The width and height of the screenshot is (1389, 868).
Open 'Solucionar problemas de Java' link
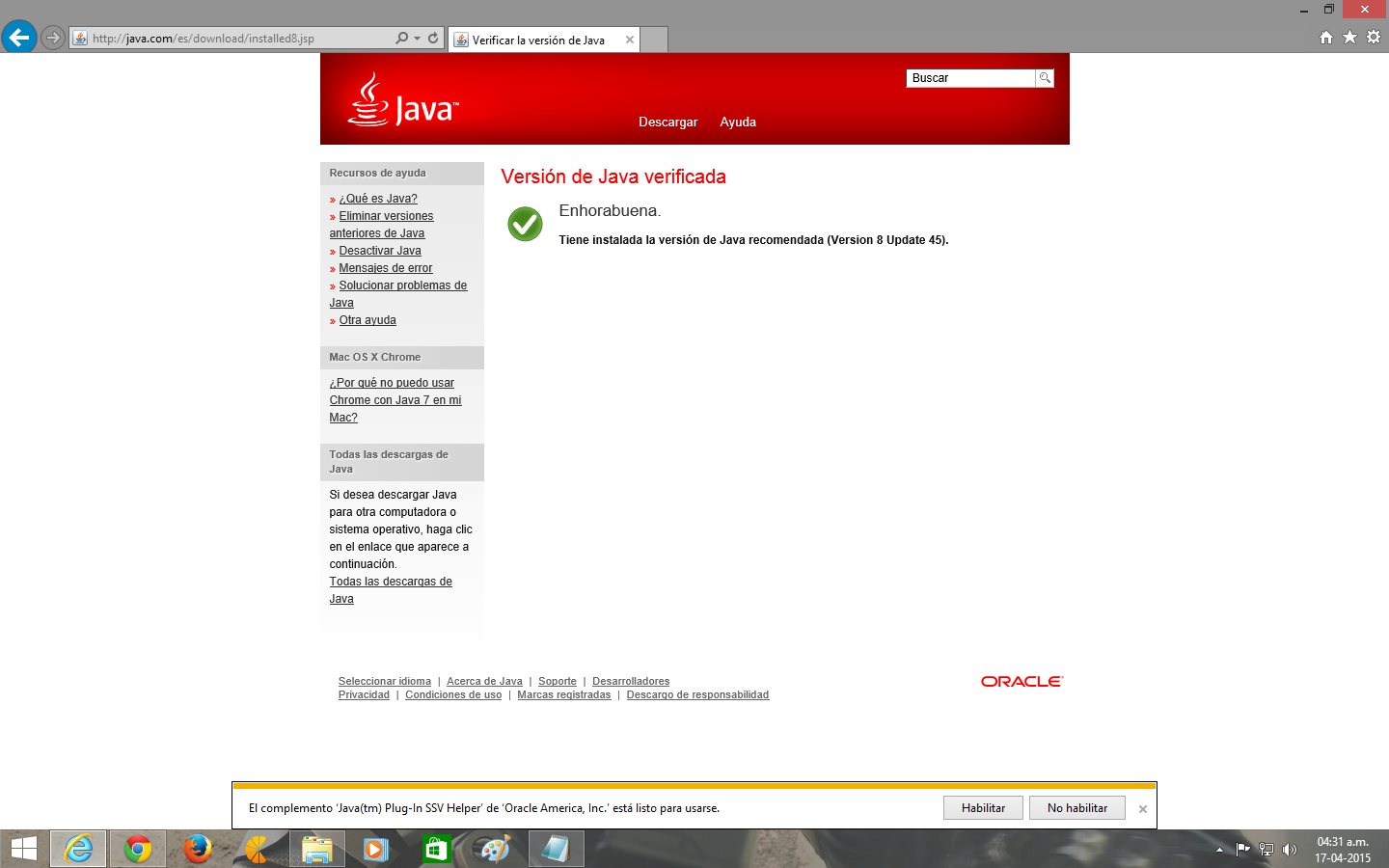tap(398, 294)
